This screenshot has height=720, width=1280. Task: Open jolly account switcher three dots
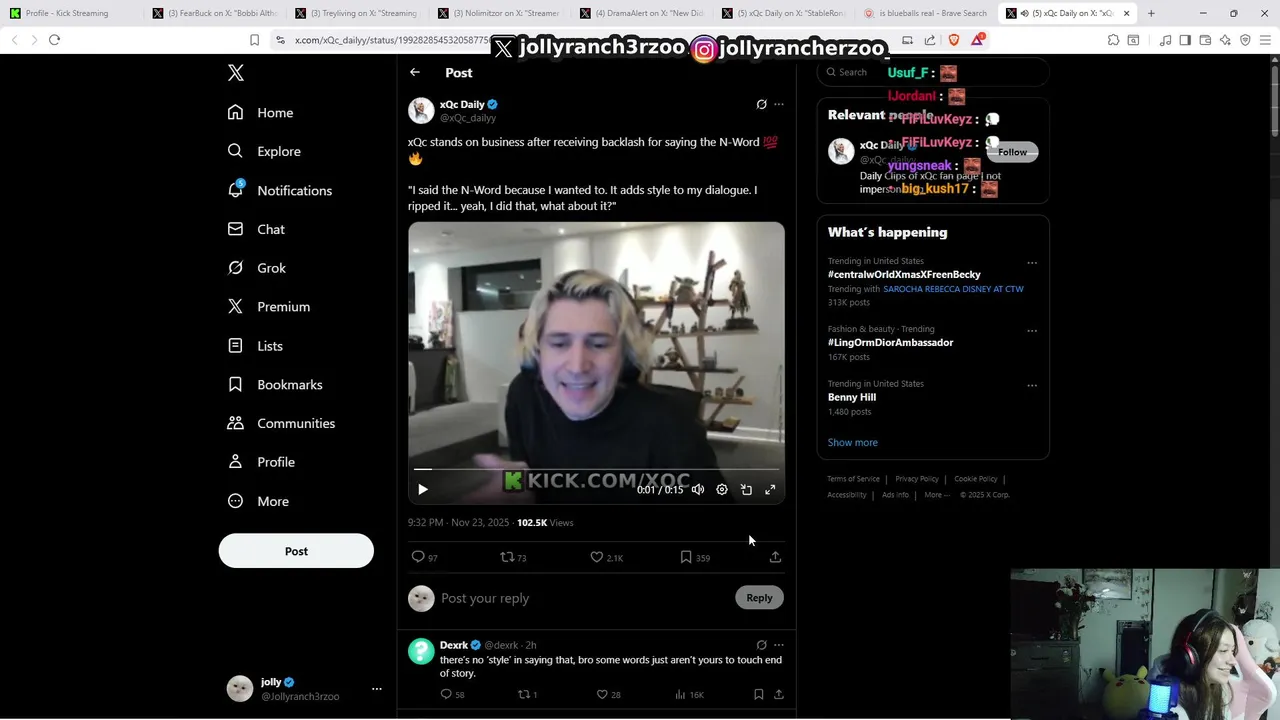click(376, 688)
